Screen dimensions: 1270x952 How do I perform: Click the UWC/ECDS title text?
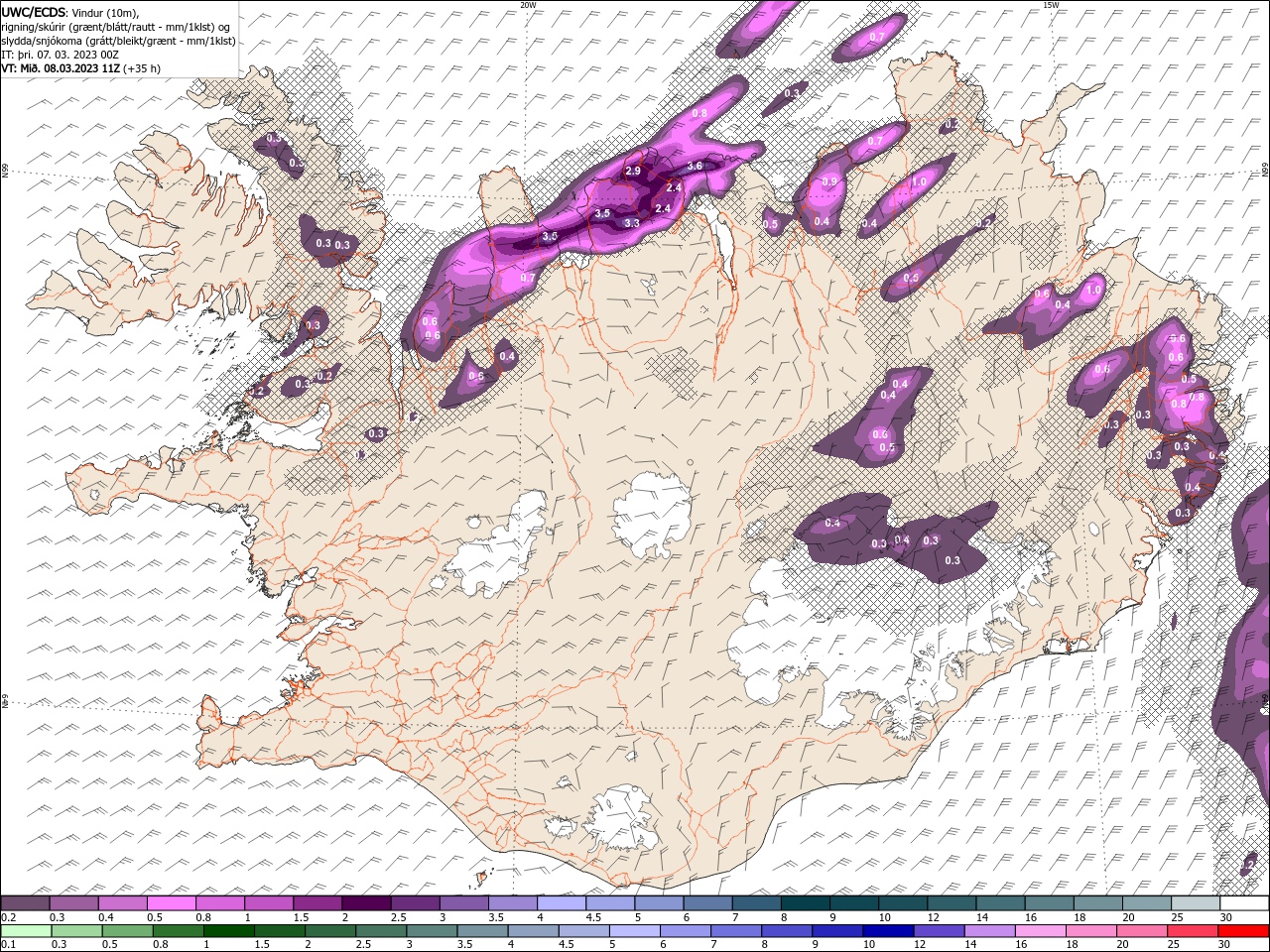tap(34, 12)
